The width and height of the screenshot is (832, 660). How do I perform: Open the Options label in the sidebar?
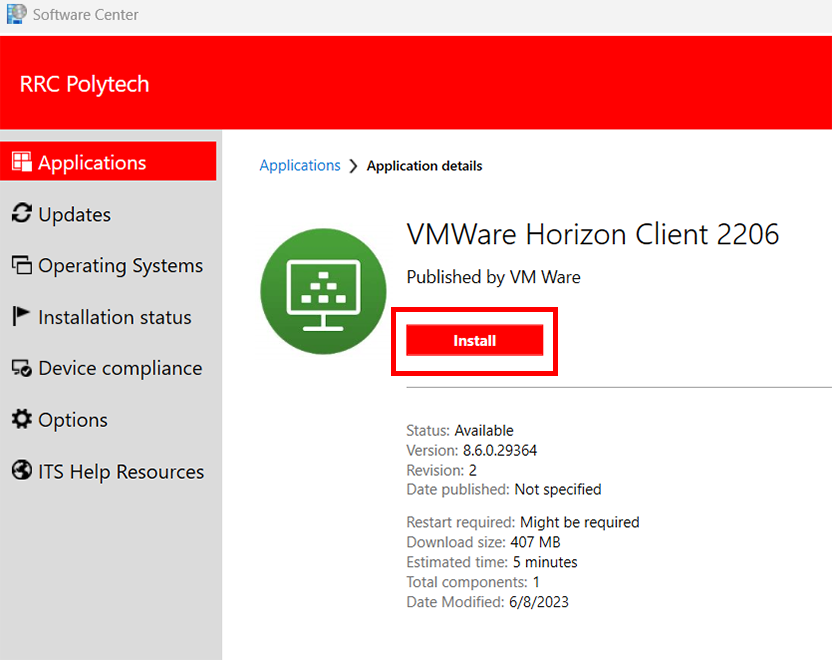tap(73, 420)
